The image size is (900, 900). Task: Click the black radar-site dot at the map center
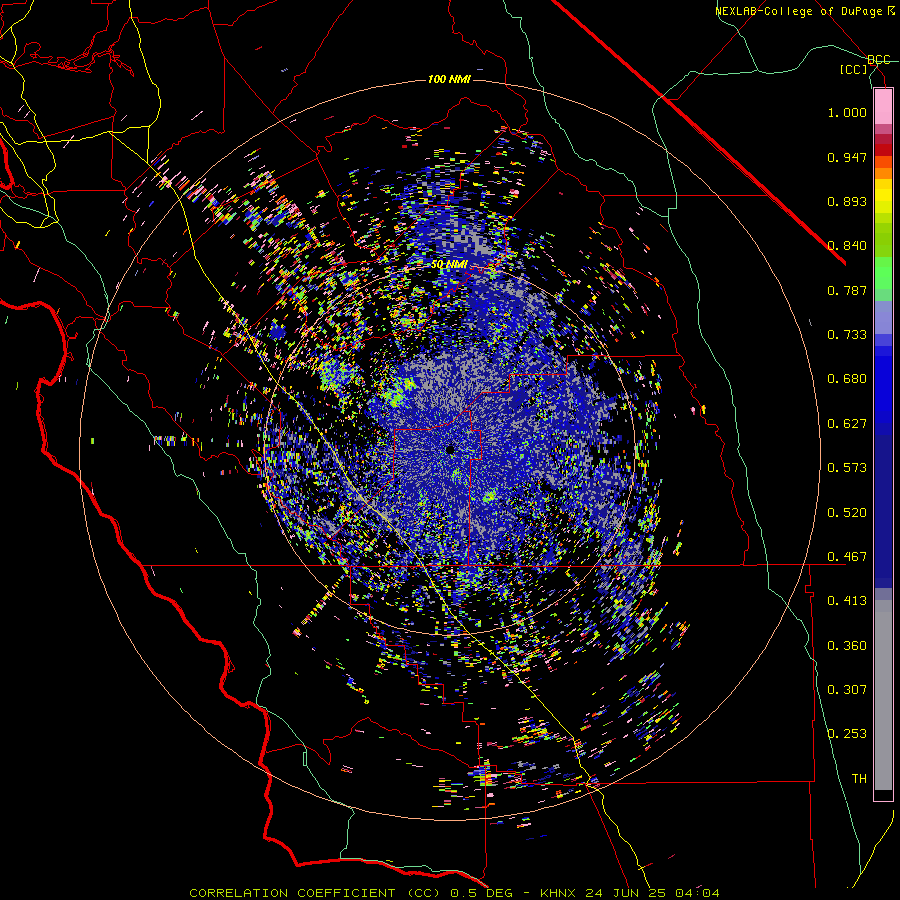pos(450,450)
